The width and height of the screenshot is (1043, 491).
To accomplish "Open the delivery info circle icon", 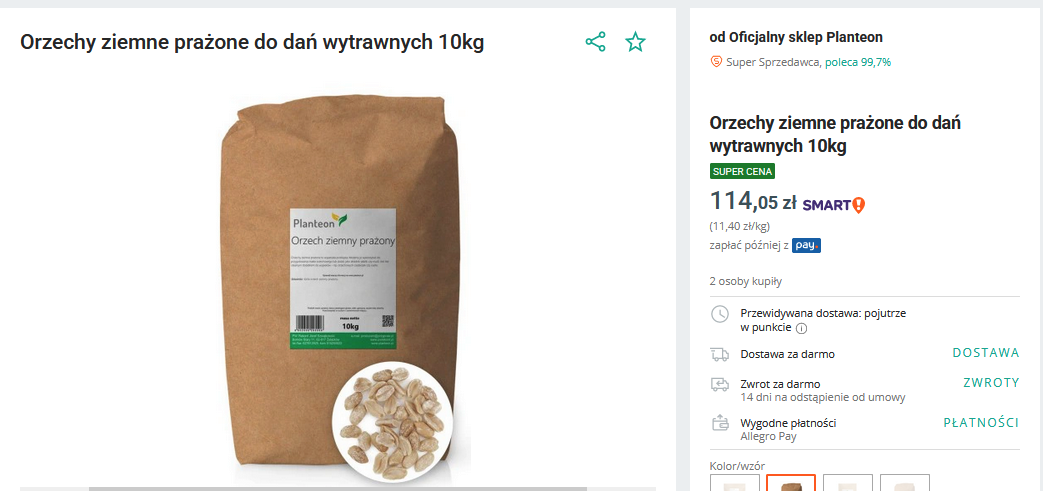I will 802,328.
